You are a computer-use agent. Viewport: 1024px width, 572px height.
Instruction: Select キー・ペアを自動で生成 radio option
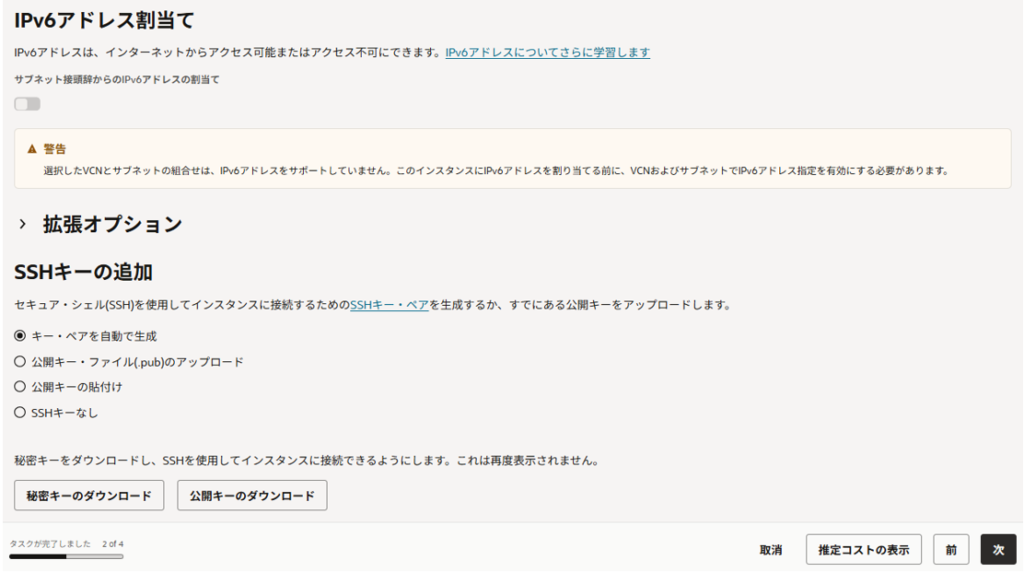pyautogui.click(x=20, y=336)
